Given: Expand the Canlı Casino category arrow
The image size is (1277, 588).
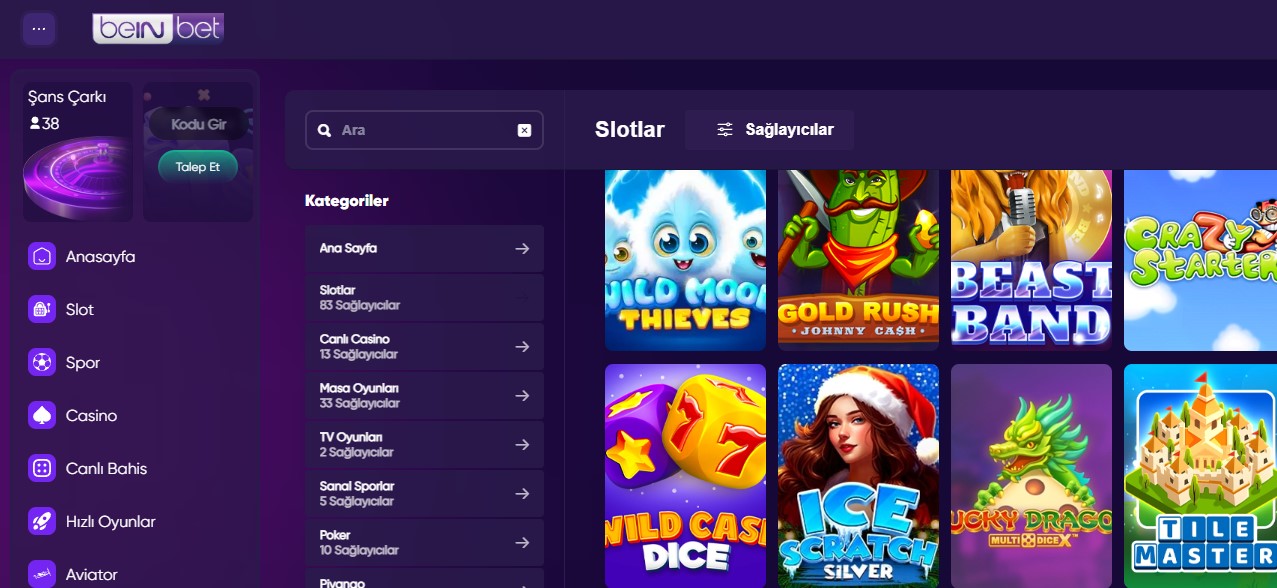Looking at the screenshot, I should 522,346.
